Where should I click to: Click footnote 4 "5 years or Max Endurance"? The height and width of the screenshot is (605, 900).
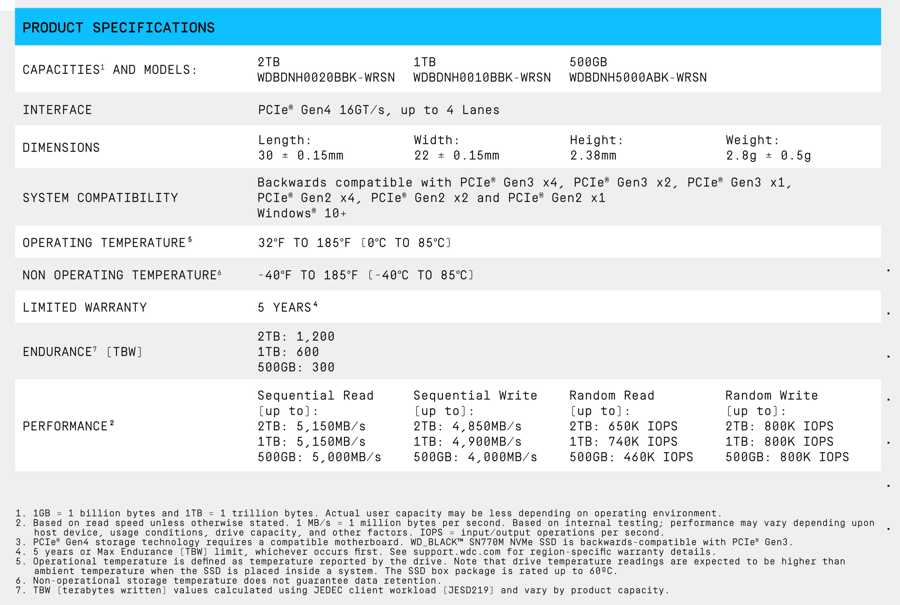364,552
